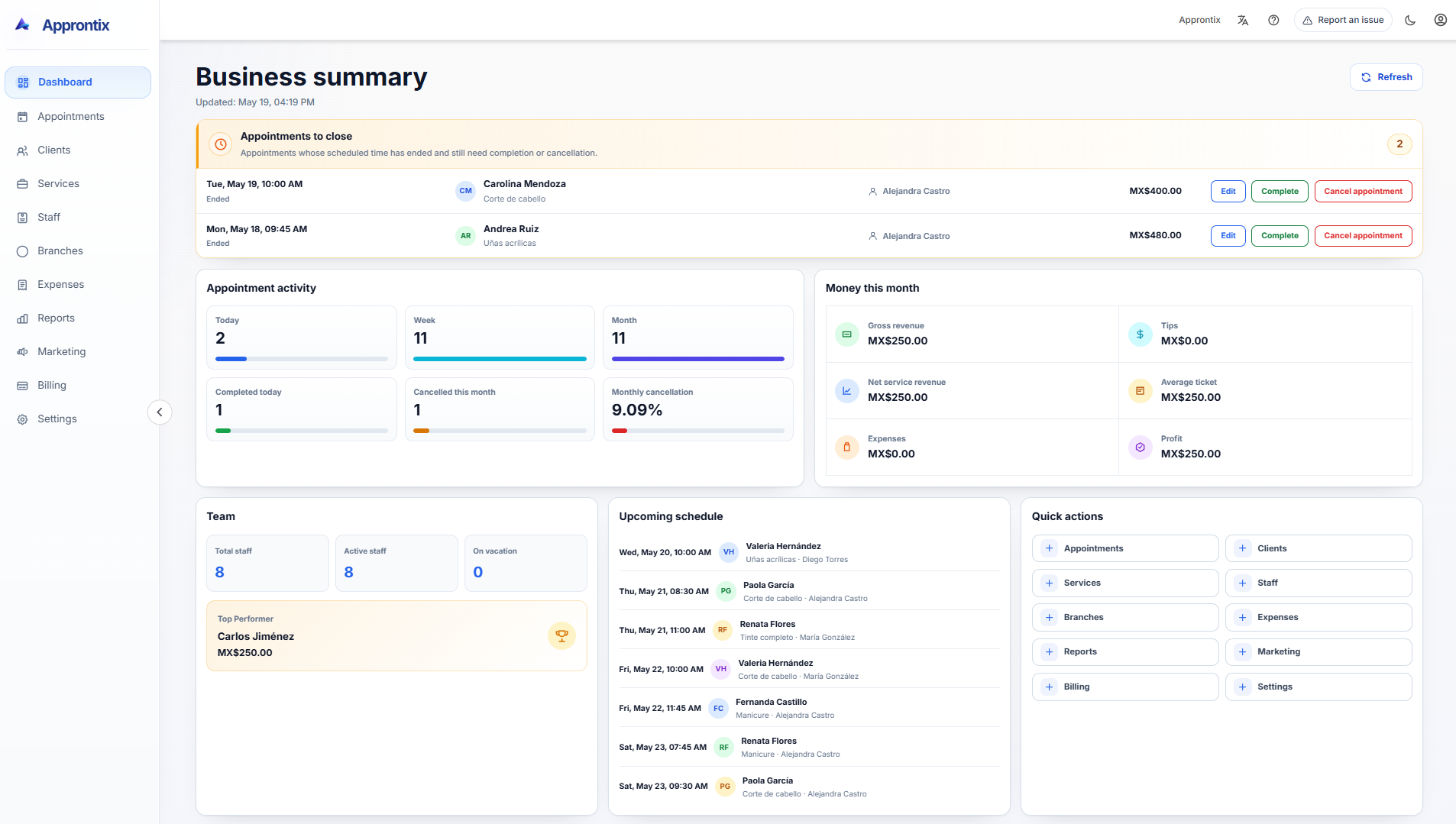Click the Expenses icon in Money this month

click(x=847, y=448)
